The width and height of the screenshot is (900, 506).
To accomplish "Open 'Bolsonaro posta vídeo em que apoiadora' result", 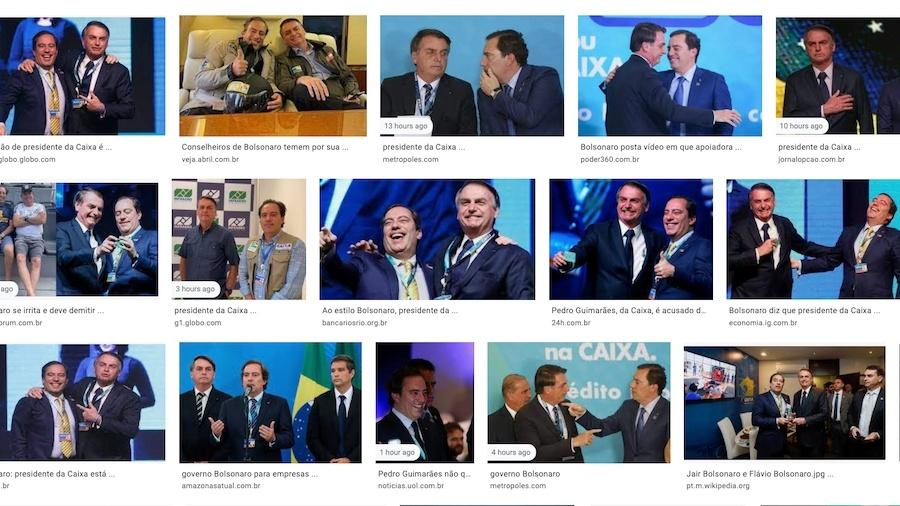I will coord(661,147).
